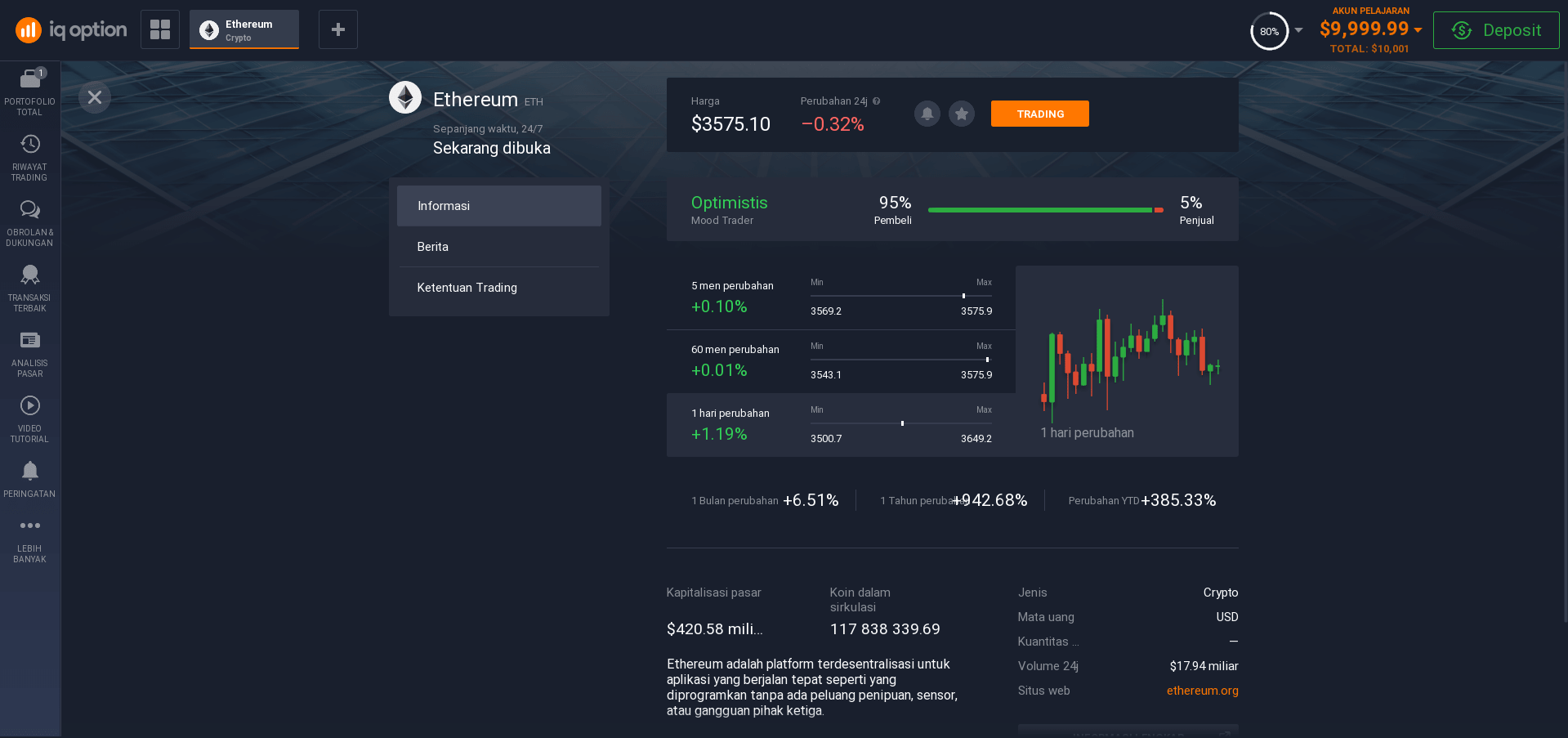Click the 117 838 339.69 circulating coins
This screenshot has height=738, width=1568.
[885, 629]
